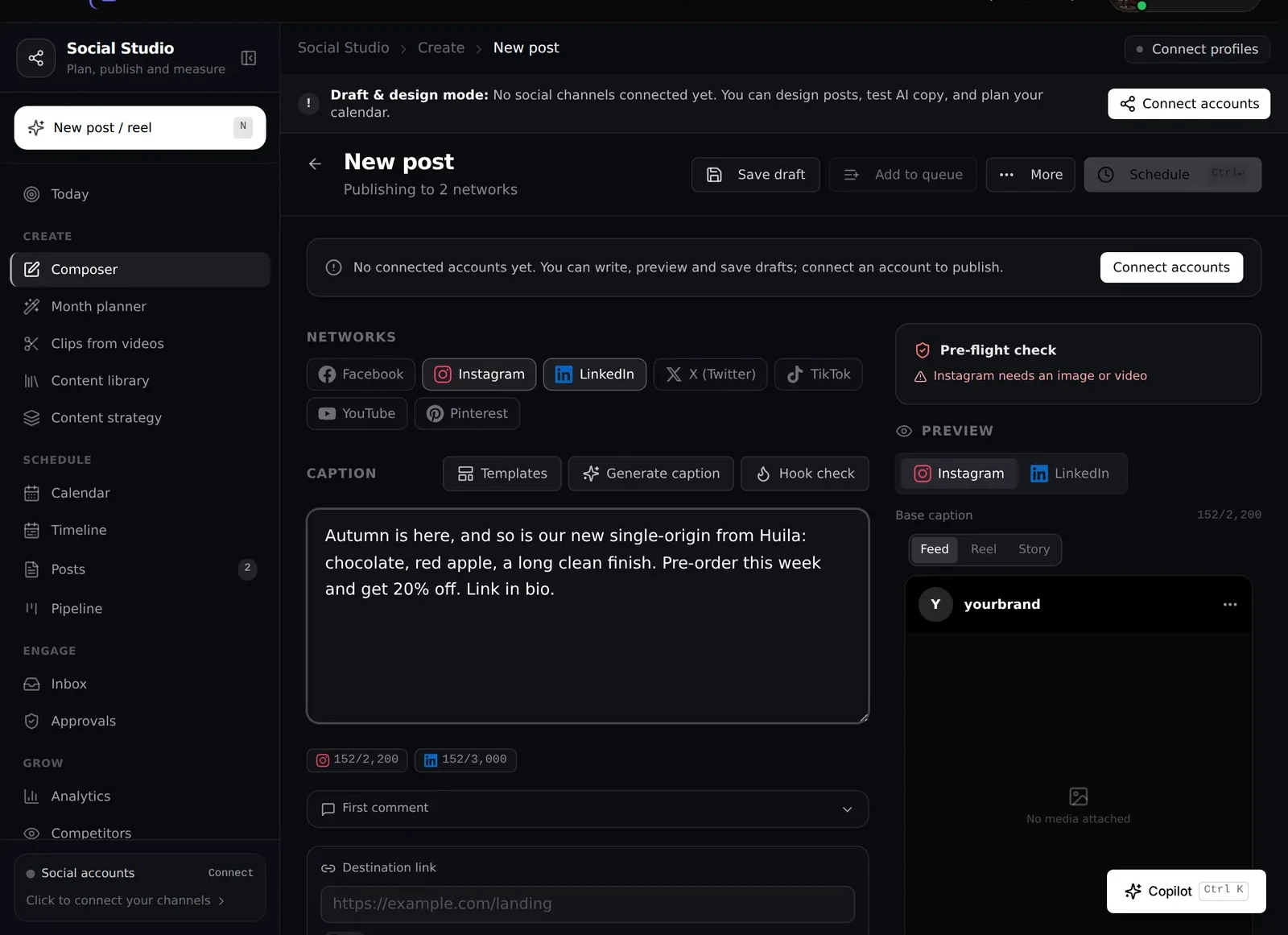Open the Pipeline view
The image size is (1288, 935).
pyautogui.click(x=140, y=609)
